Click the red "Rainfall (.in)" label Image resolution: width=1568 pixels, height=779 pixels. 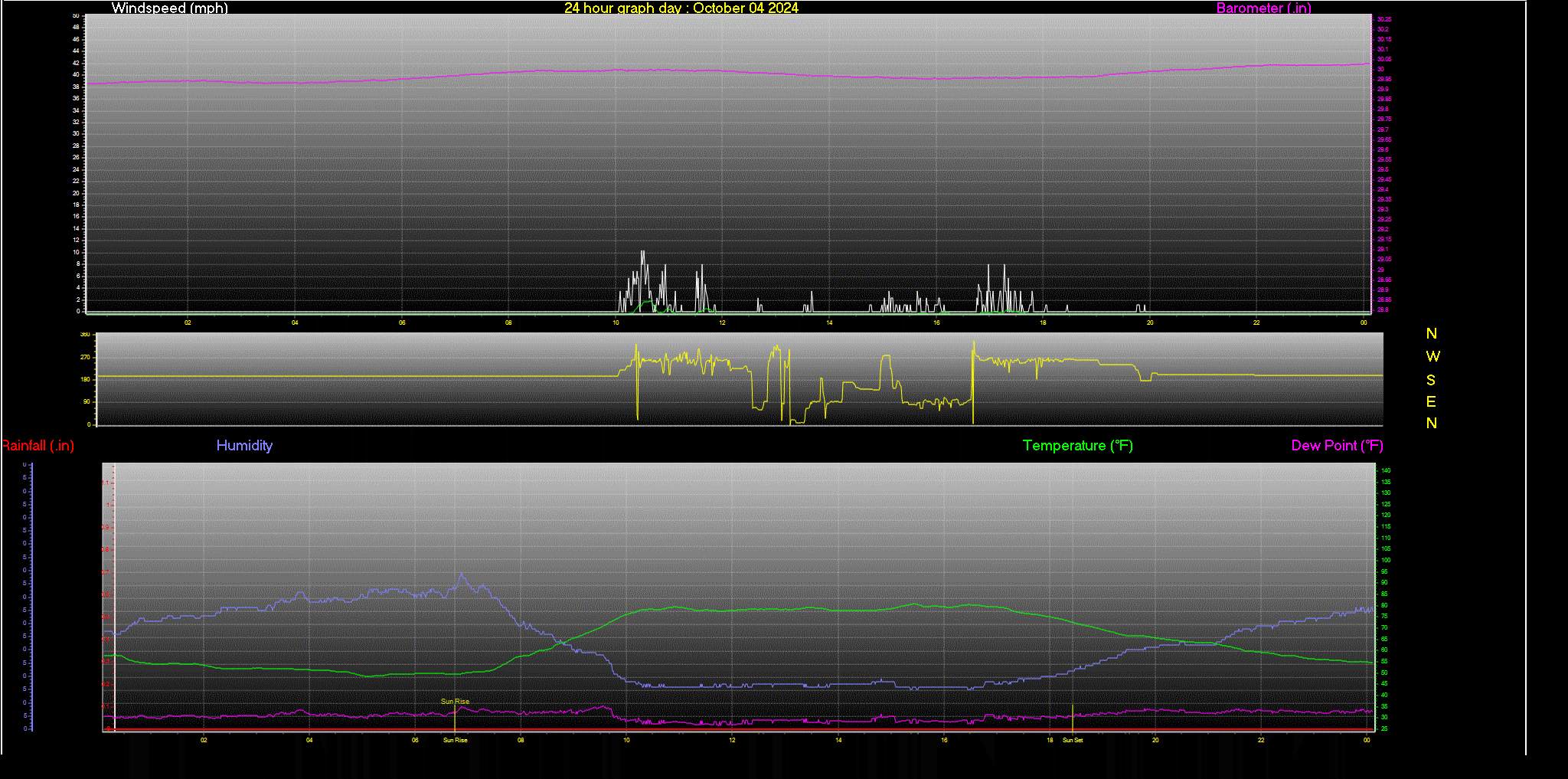[38, 446]
